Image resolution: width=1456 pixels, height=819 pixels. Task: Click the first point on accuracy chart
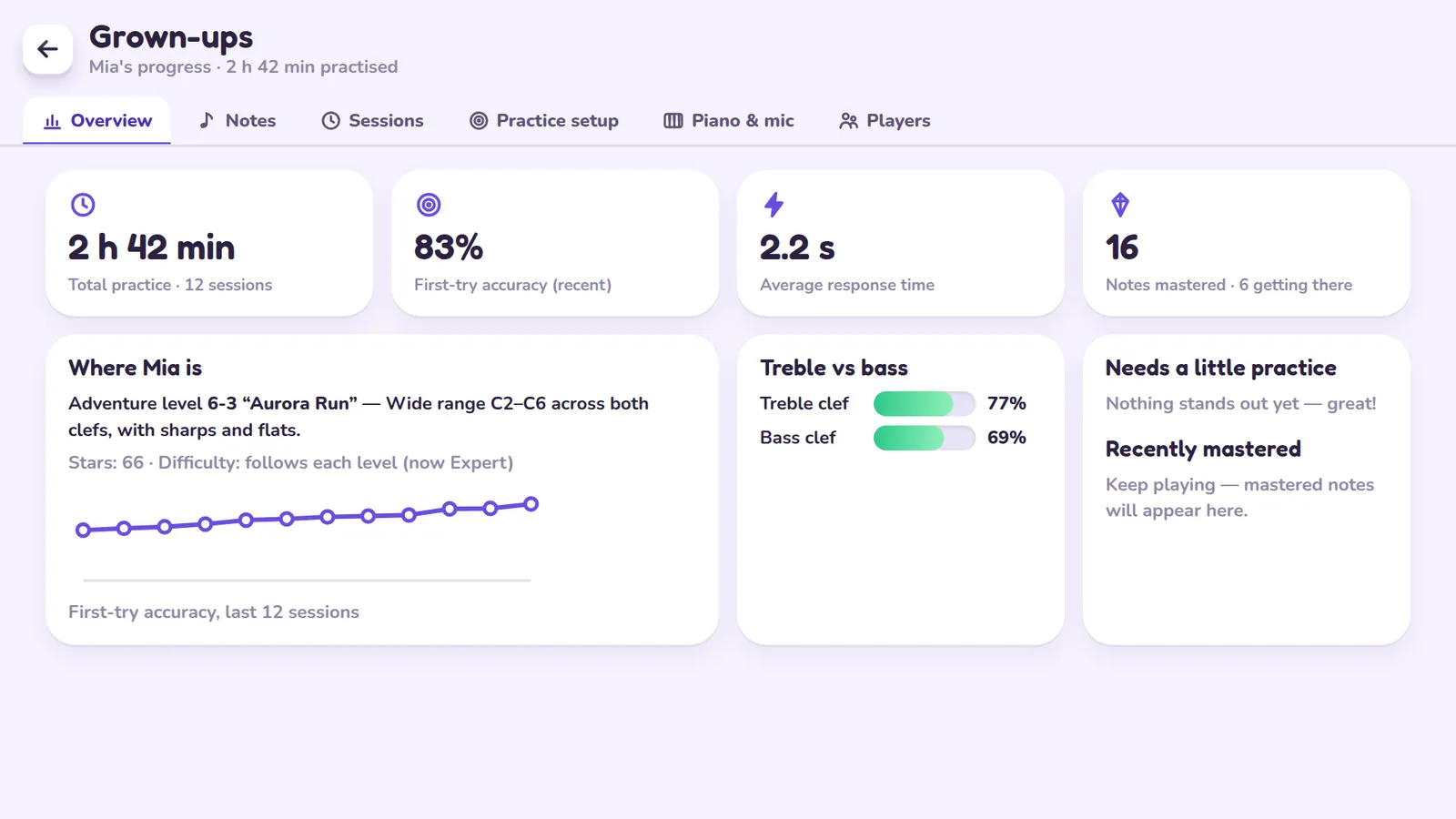83,530
